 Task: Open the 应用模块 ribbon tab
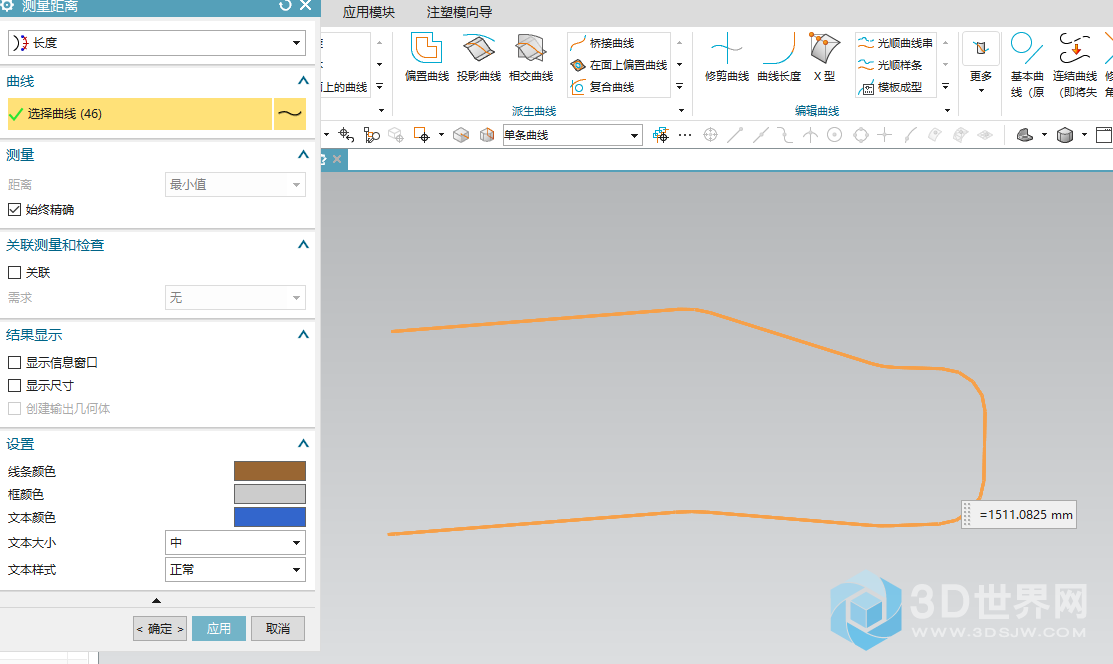[x=368, y=12]
